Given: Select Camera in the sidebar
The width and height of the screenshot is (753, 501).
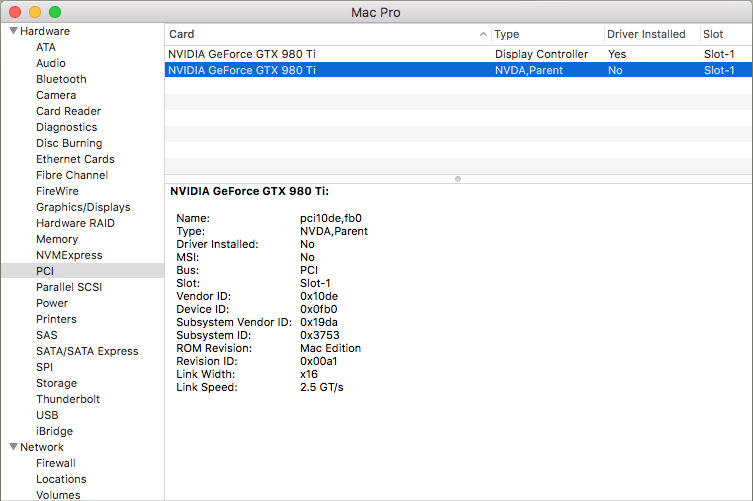Looking at the screenshot, I should pos(56,95).
